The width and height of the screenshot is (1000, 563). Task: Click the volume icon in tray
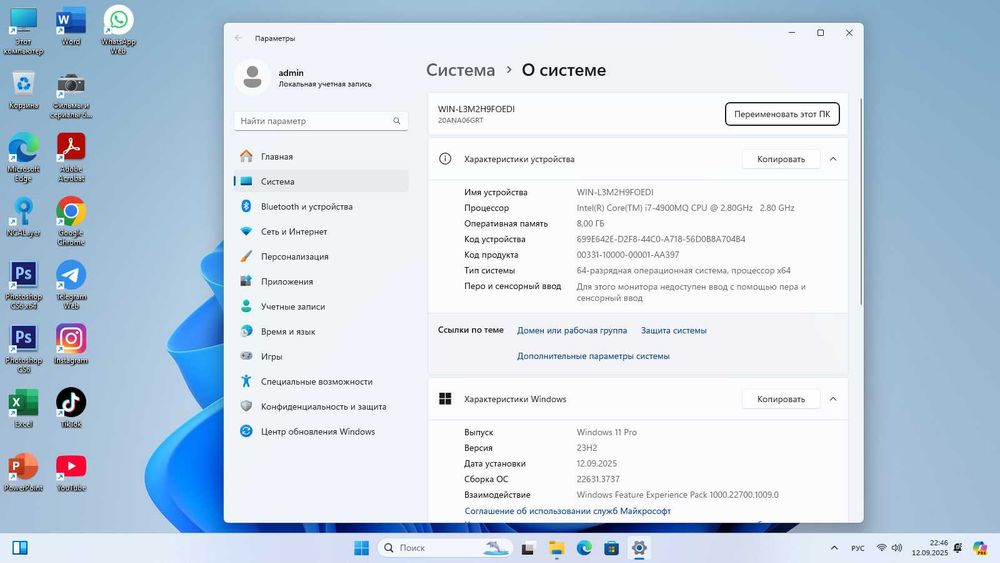897,548
